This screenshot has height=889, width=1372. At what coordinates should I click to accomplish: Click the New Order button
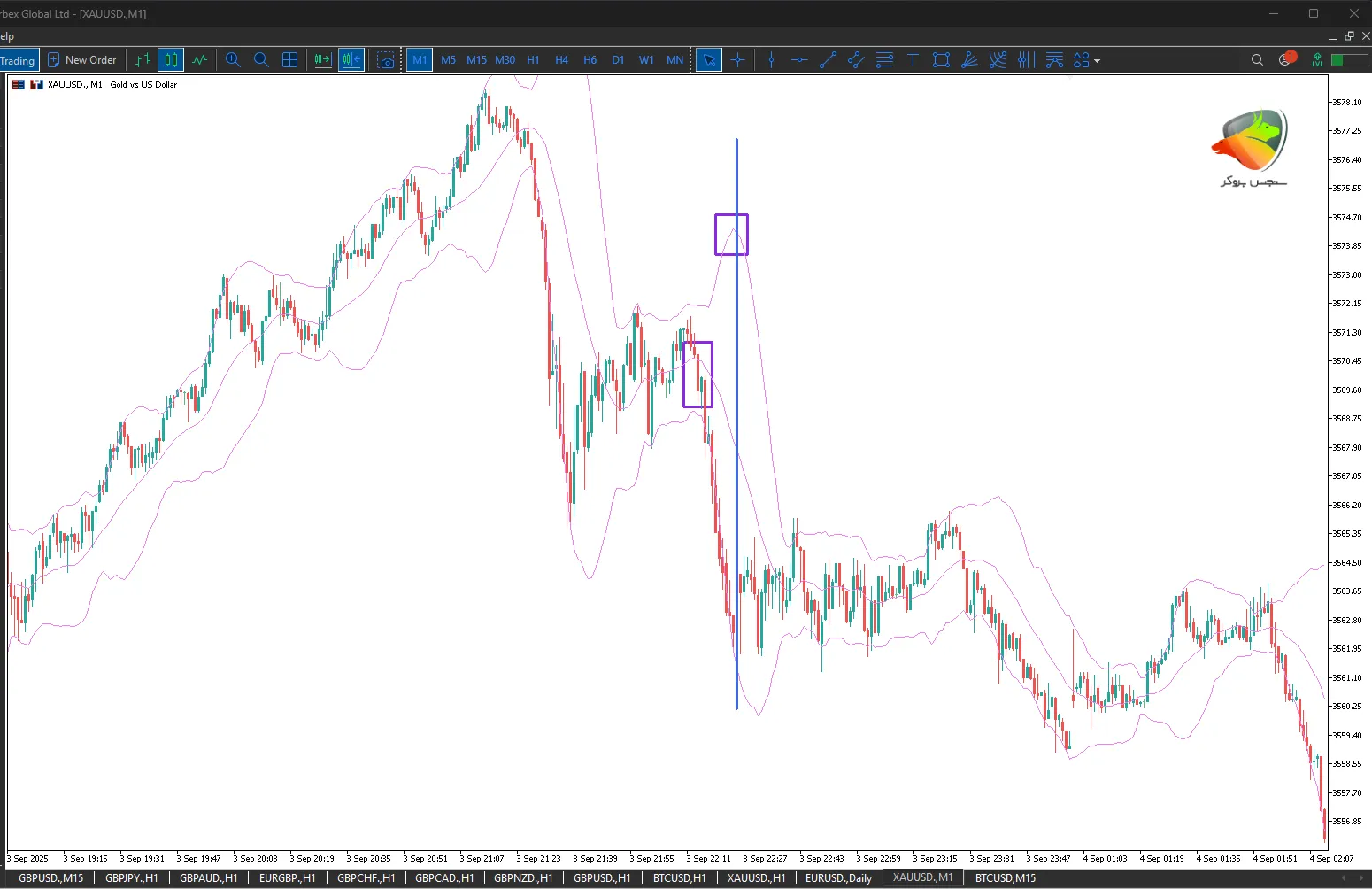(x=82, y=60)
